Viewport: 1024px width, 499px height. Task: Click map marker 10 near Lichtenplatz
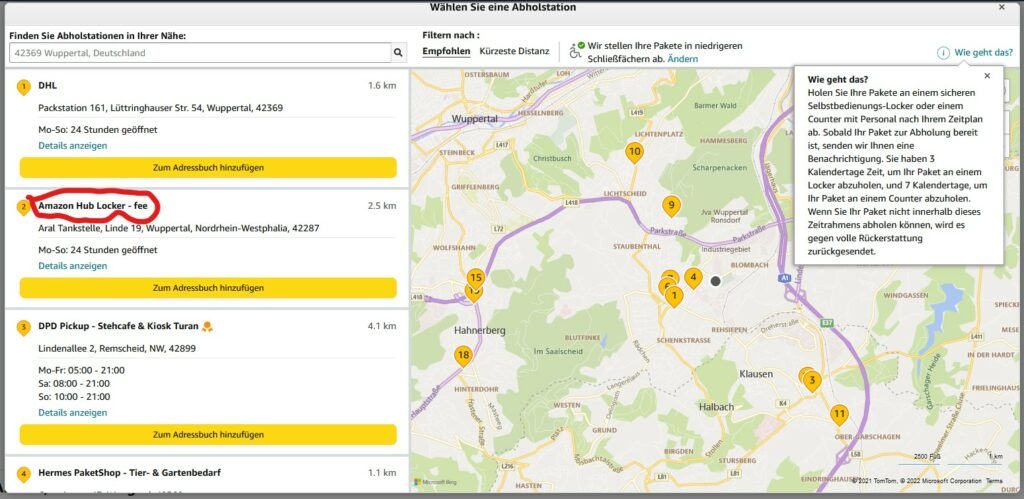634,153
